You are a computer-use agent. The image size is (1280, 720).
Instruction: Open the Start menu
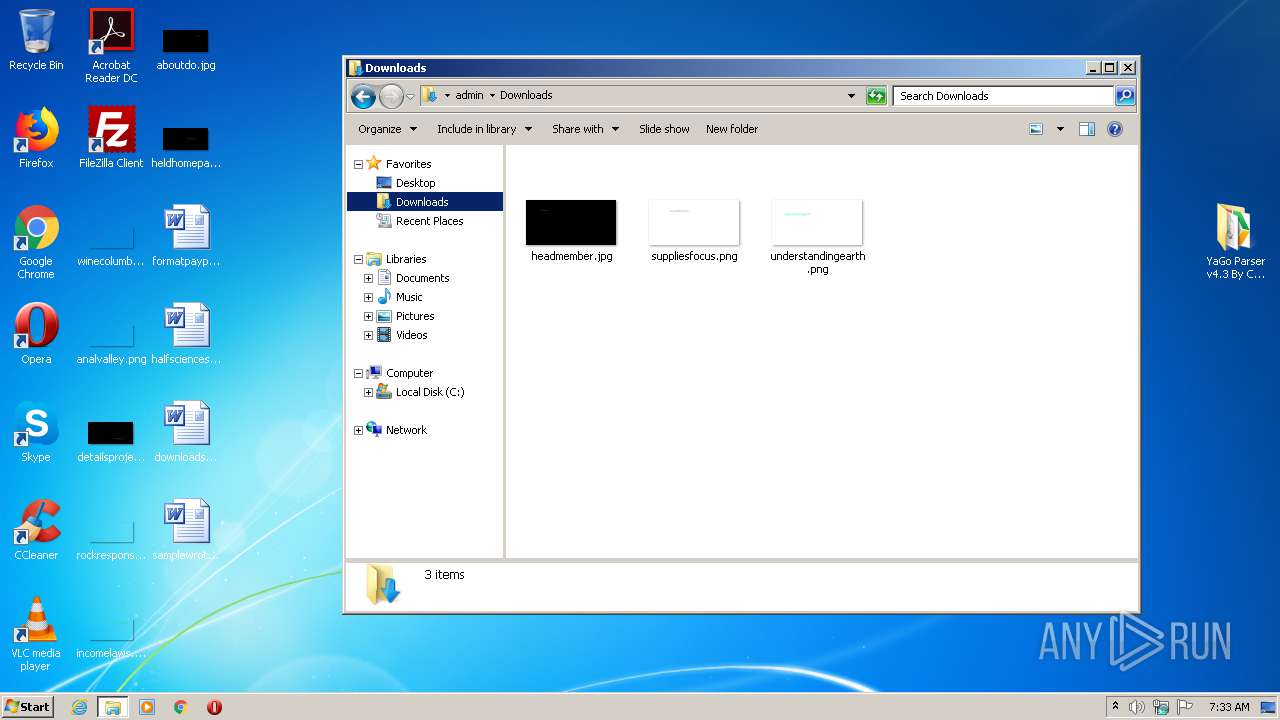click(x=28, y=707)
